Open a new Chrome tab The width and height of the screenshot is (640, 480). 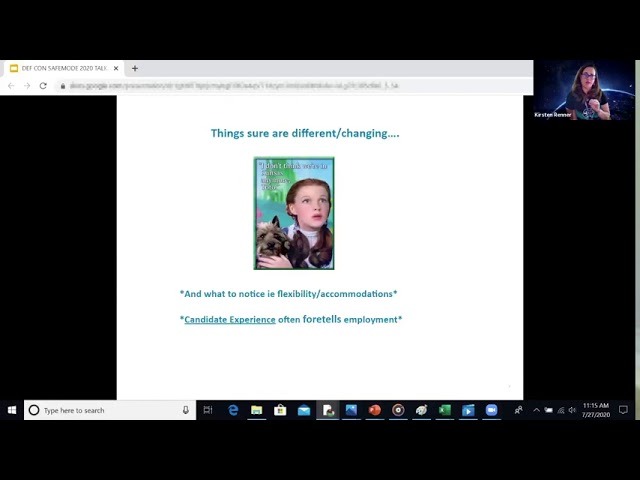point(135,68)
